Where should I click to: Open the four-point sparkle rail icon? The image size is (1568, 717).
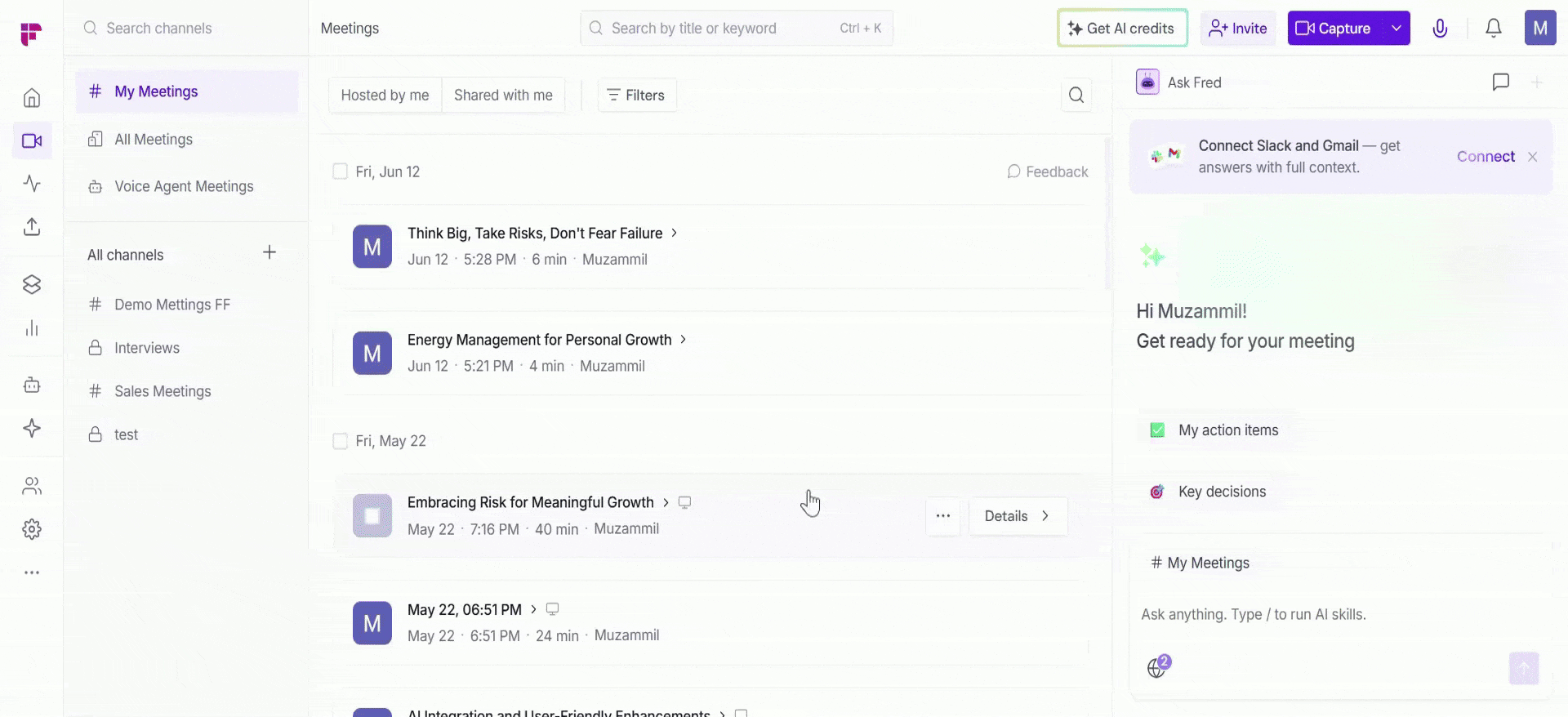pos(32,428)
